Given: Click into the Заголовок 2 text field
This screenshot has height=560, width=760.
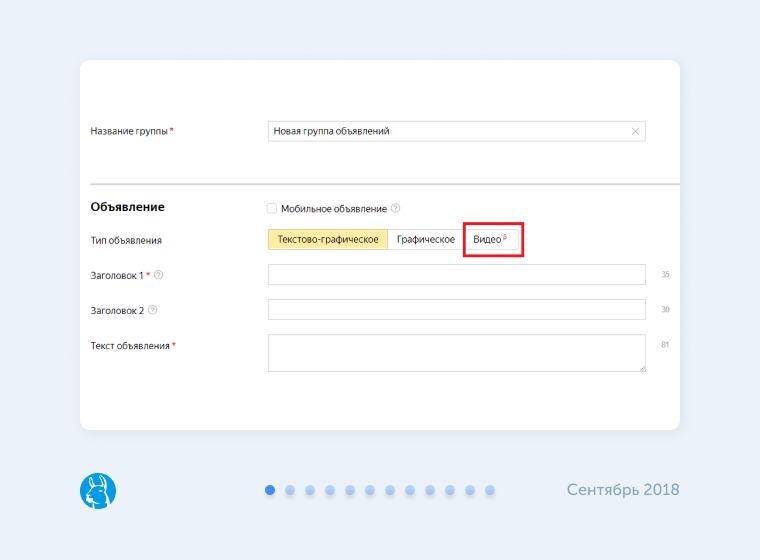Looking at the screenshot, I should (x=456, y=310).
